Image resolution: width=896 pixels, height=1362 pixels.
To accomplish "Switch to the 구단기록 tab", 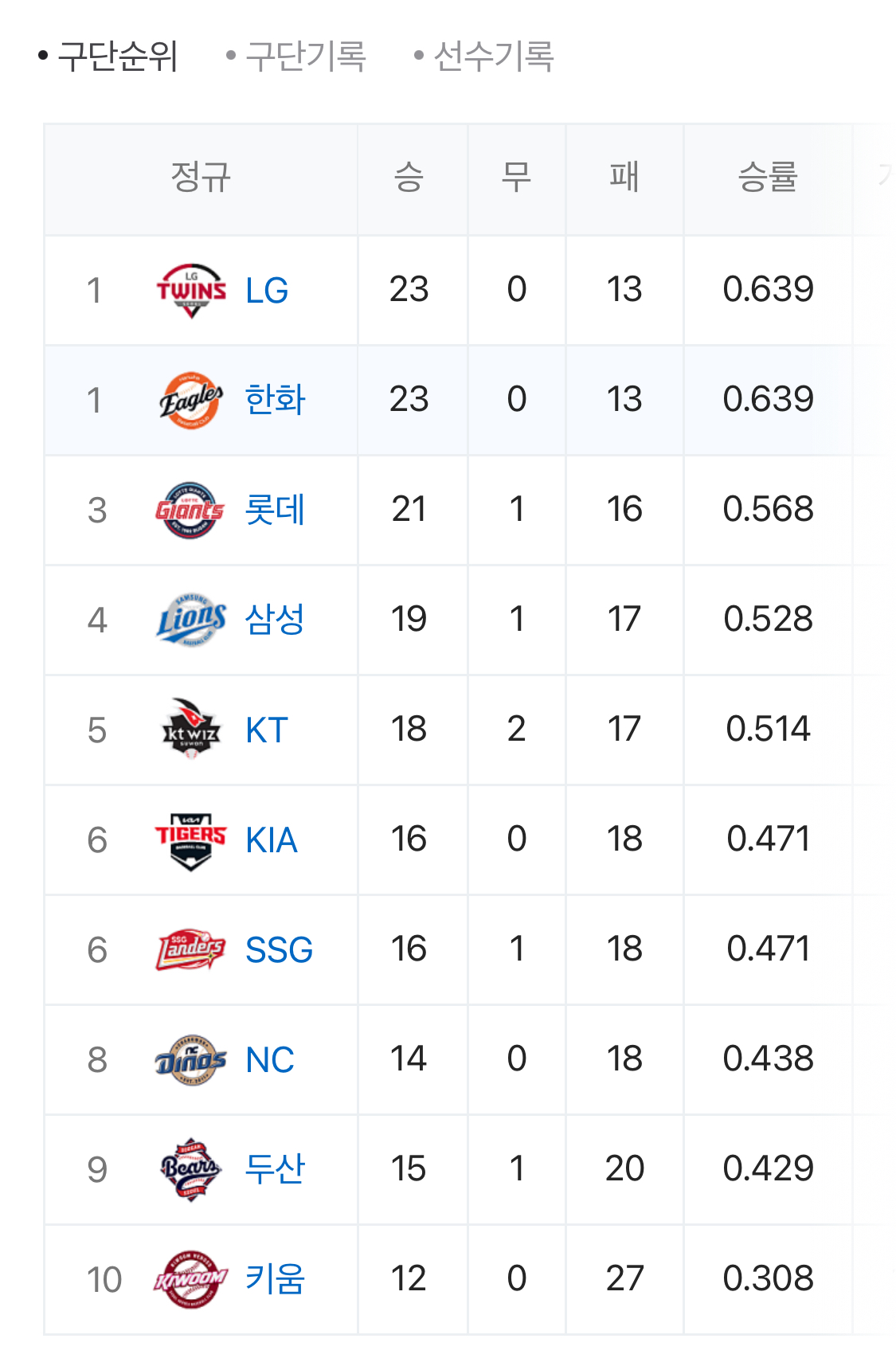I will [x=305, y=57].
